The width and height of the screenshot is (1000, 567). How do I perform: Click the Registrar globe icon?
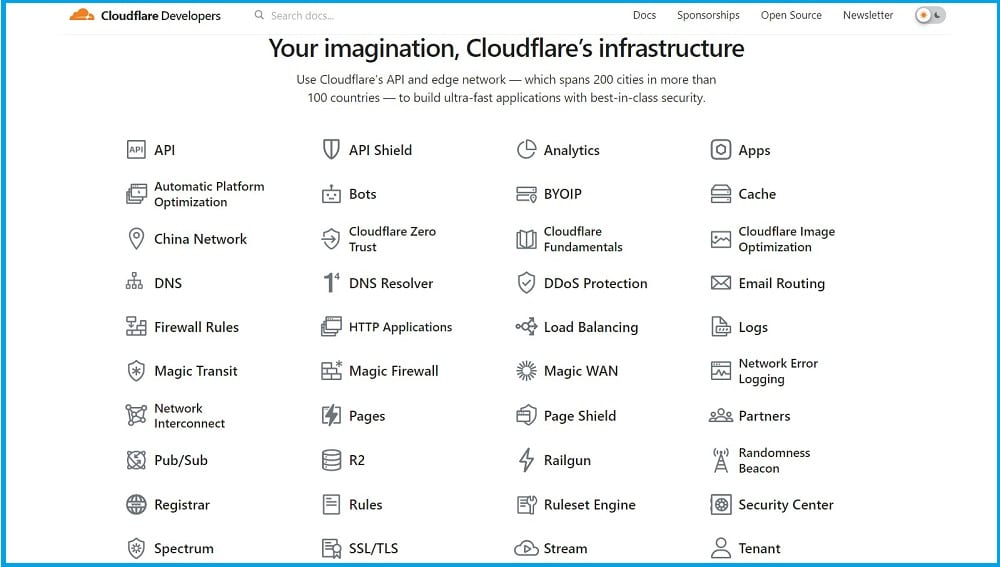click(136, 504)
